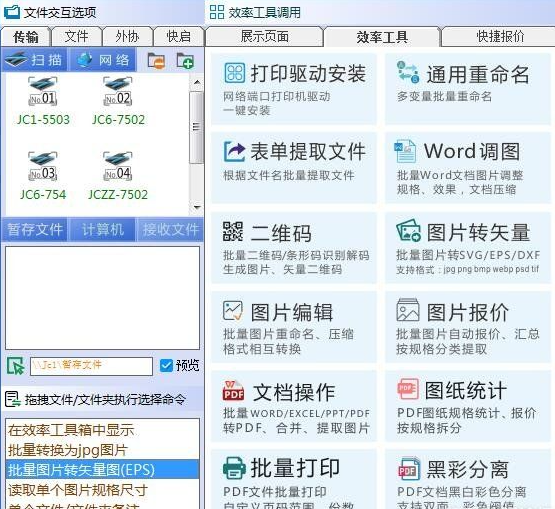Open the 接收文件 section
The width and height of the screenshot is (555, 509).
pos(170,230)
